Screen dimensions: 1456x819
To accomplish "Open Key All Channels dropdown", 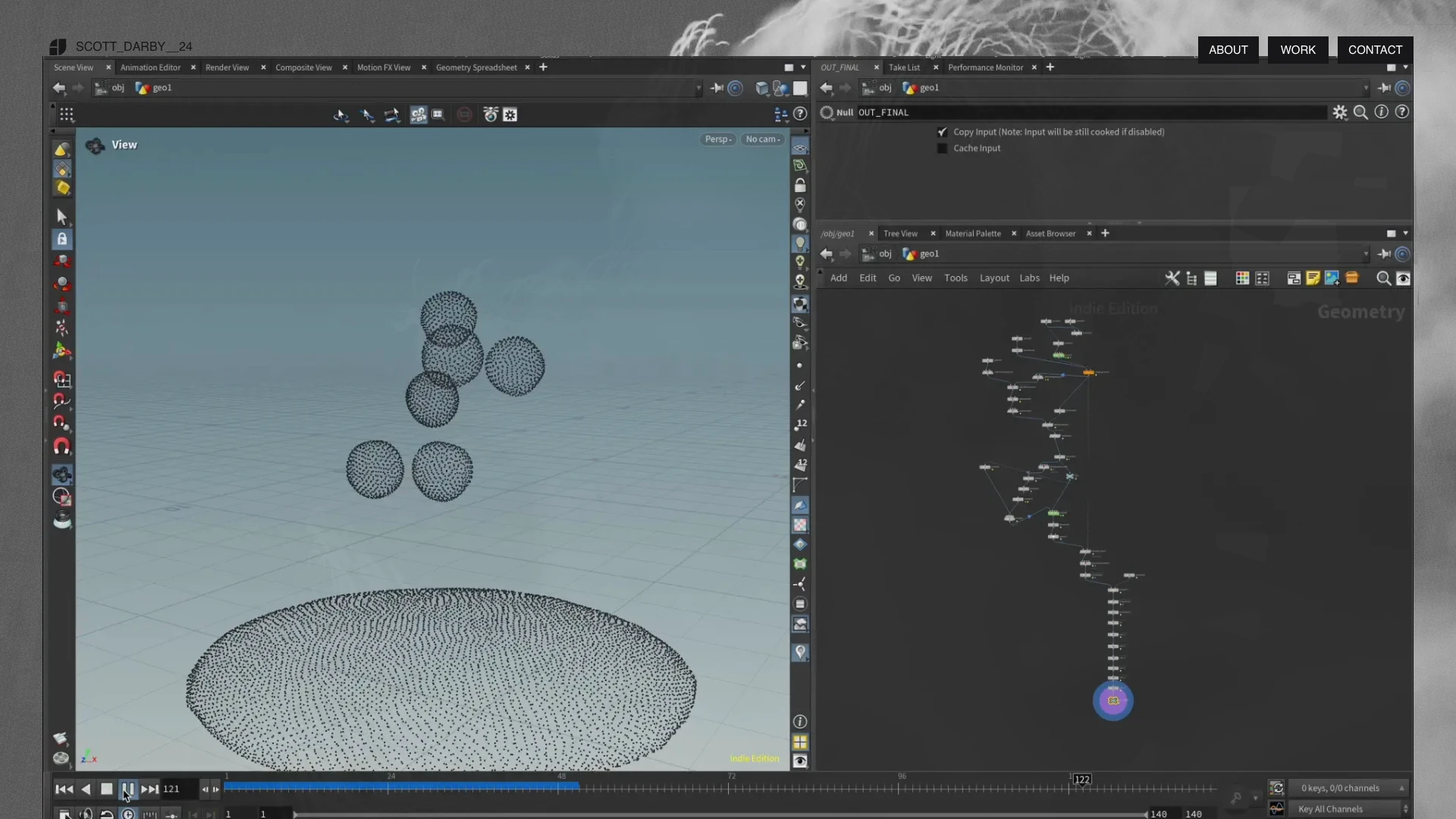I will click(x=1350, y=809).
